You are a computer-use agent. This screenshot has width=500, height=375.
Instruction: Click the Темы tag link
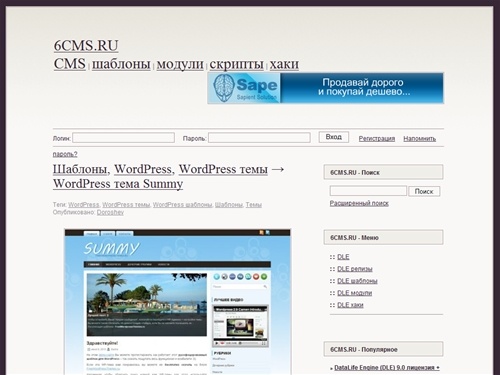tap(254, 205)
